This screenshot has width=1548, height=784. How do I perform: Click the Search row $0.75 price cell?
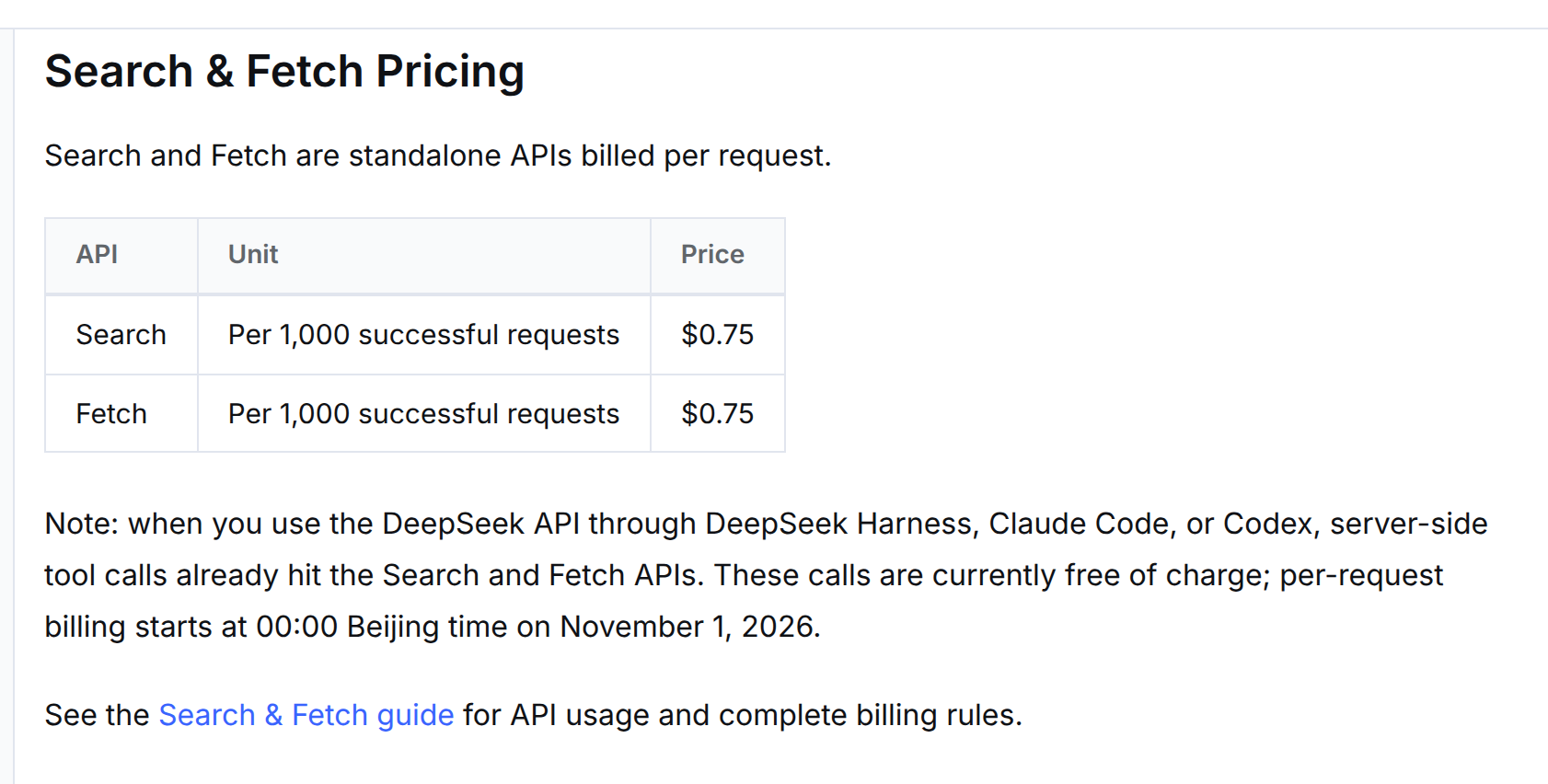(718, 335)
